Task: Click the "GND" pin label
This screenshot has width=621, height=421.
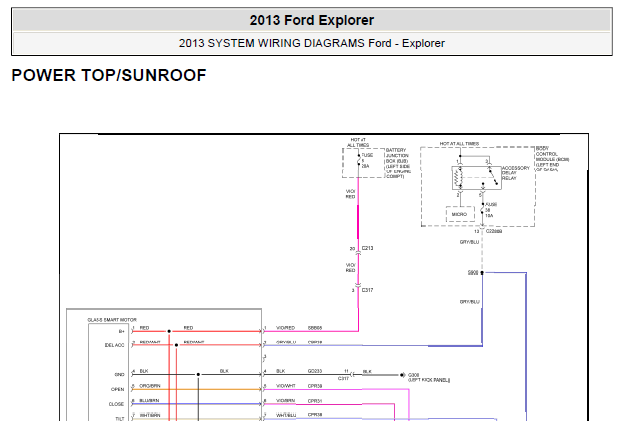Action: click(x=119, y=375)
